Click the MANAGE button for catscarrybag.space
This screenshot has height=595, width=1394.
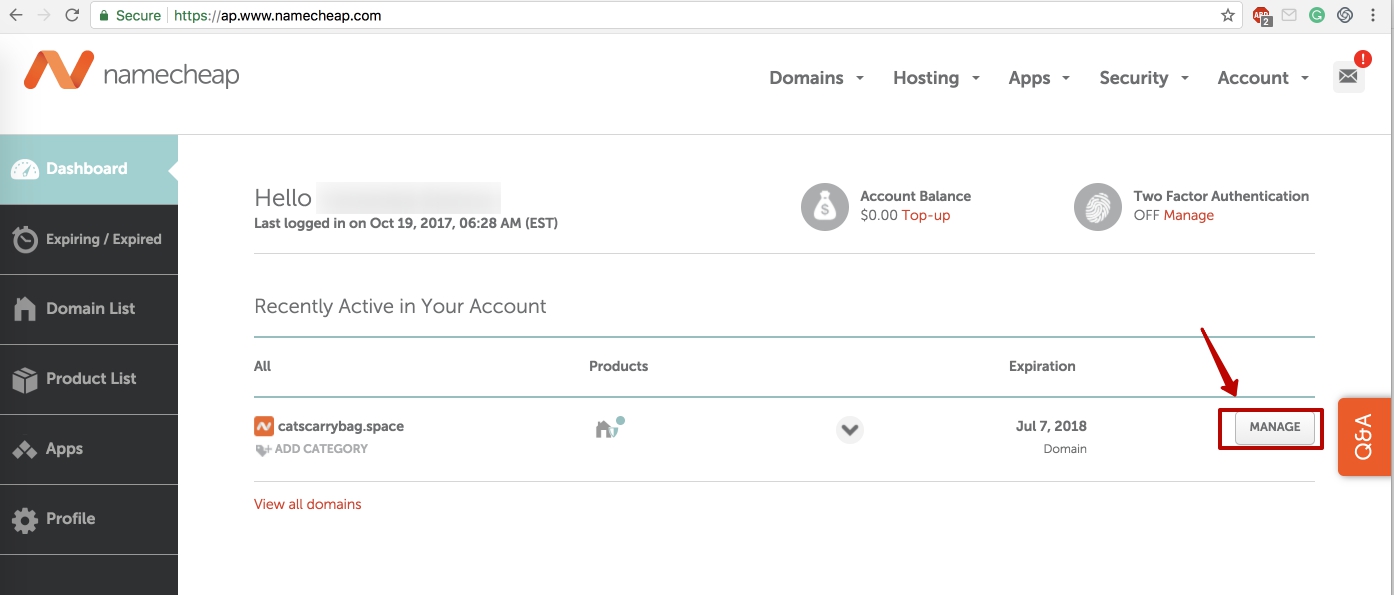point(1275,427)
